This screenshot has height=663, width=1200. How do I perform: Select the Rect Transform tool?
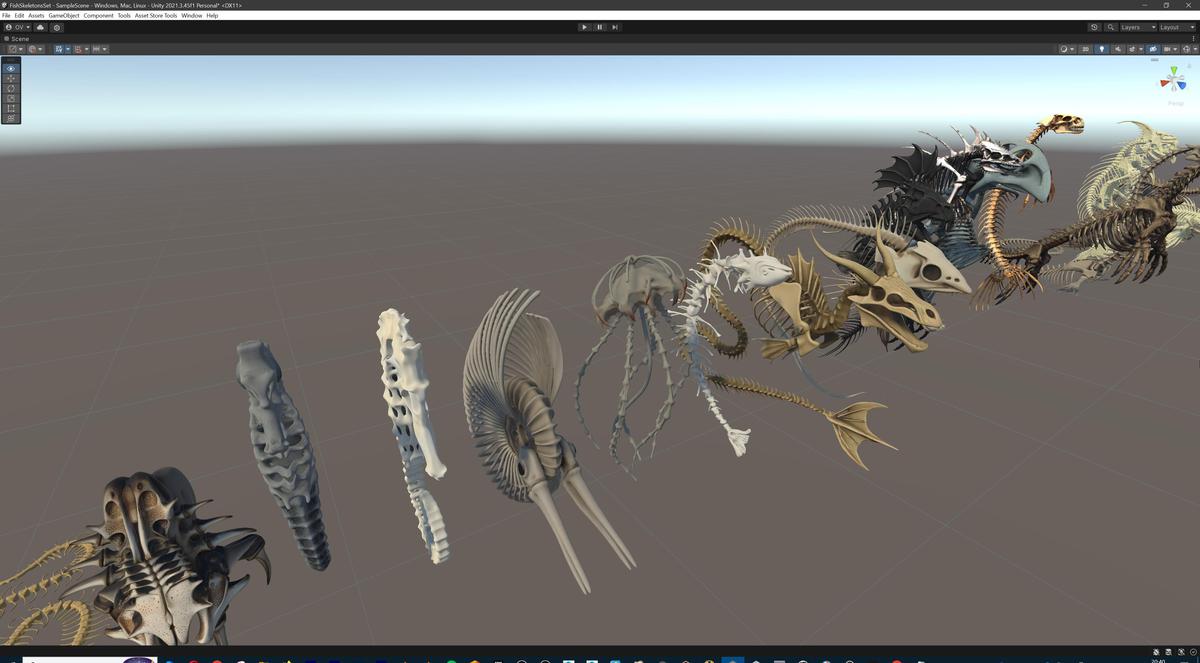[10, 108]
